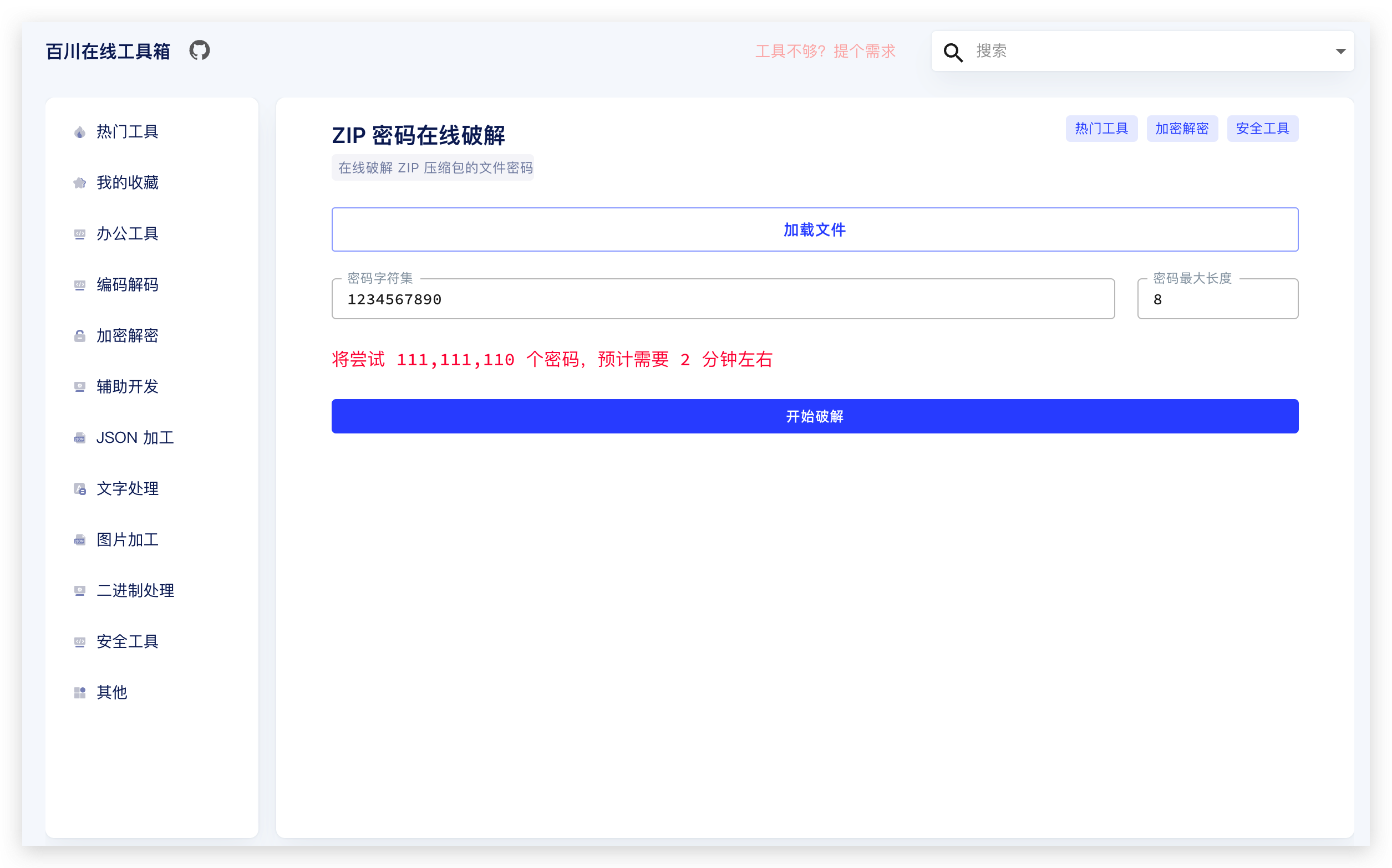This screenshot has height=868, width=1392.
Task: Open the 办公工具 category icon
Action: pos(80,234)
